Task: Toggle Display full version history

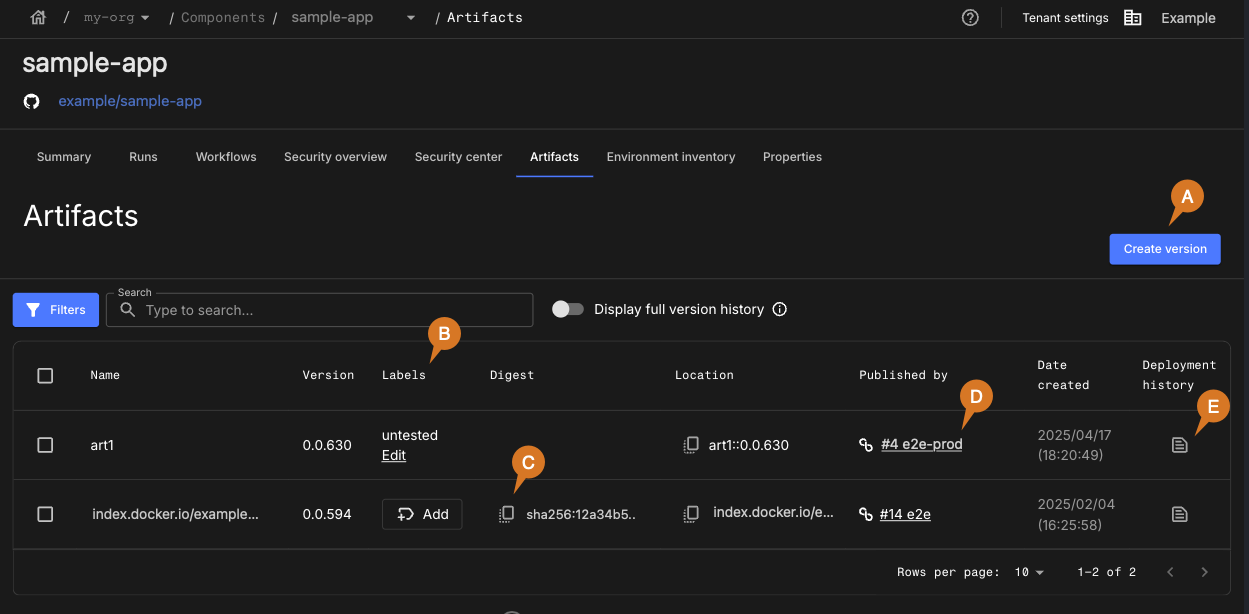Action: coord(568,309)
